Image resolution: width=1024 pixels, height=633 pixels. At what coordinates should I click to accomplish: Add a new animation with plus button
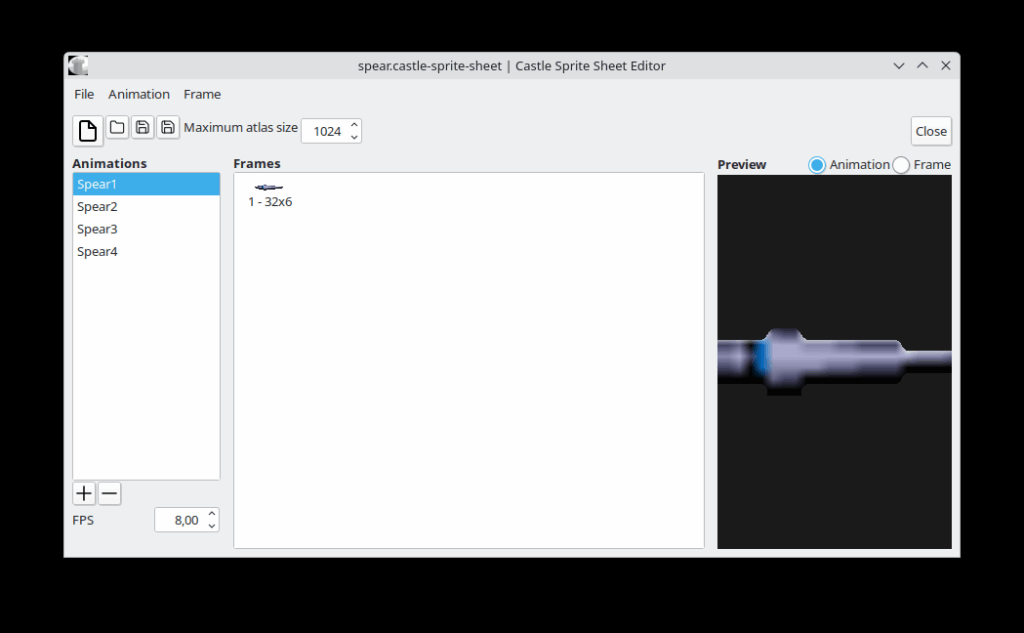click(x=84, y=493)
